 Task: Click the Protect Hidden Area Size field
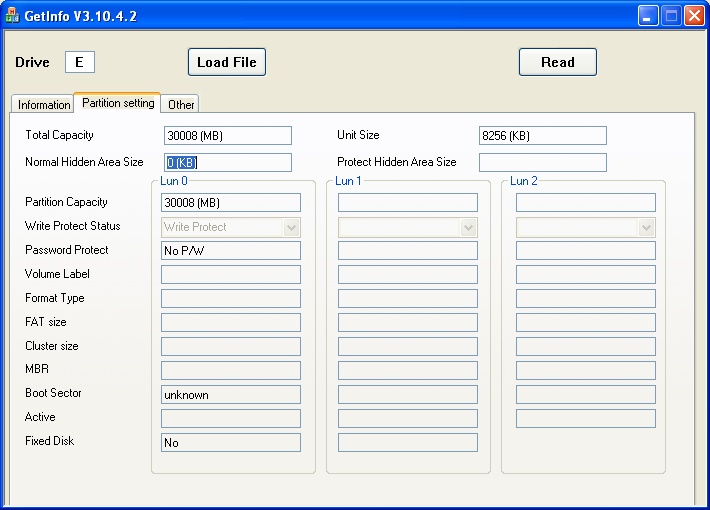pos(542,163)
